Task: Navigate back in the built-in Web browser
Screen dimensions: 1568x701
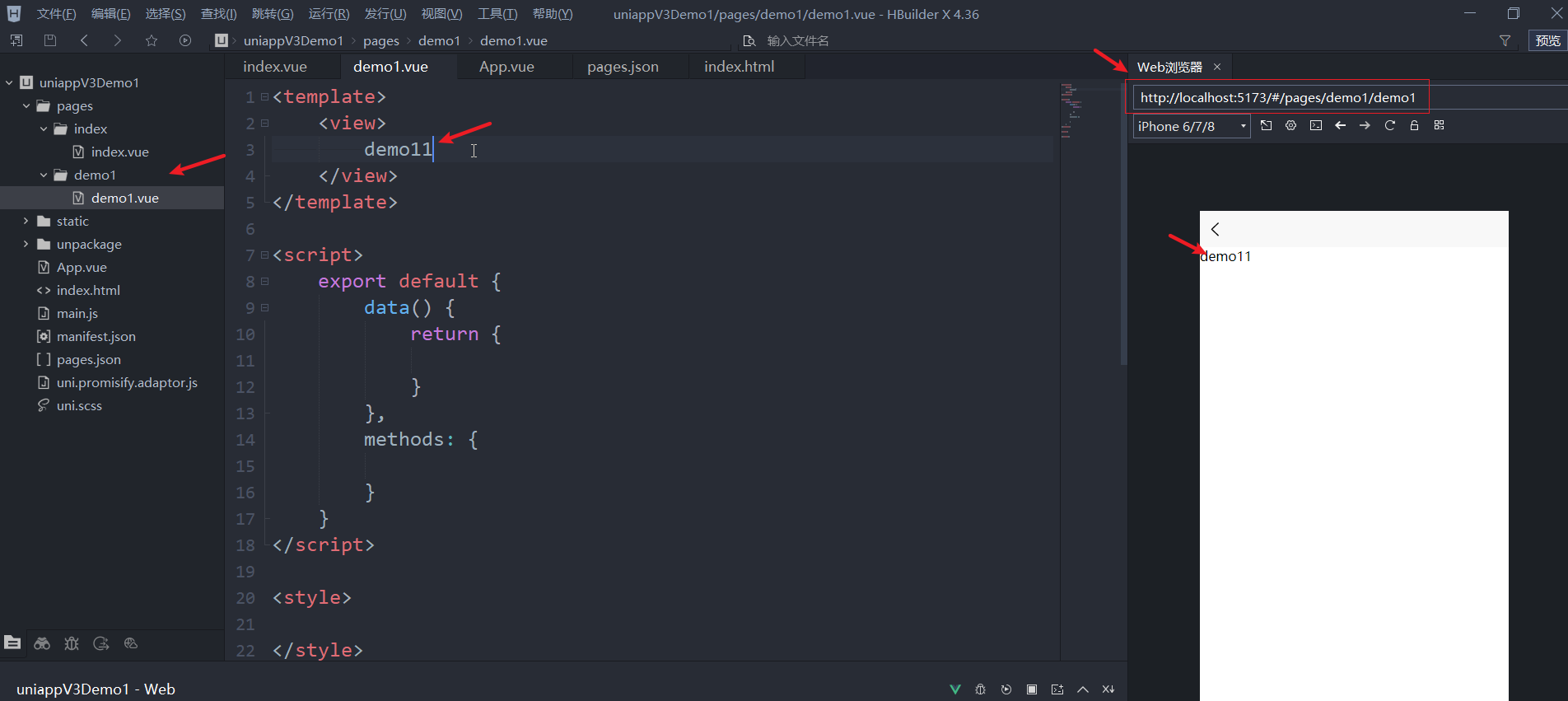Action: tap(1341, 125)
